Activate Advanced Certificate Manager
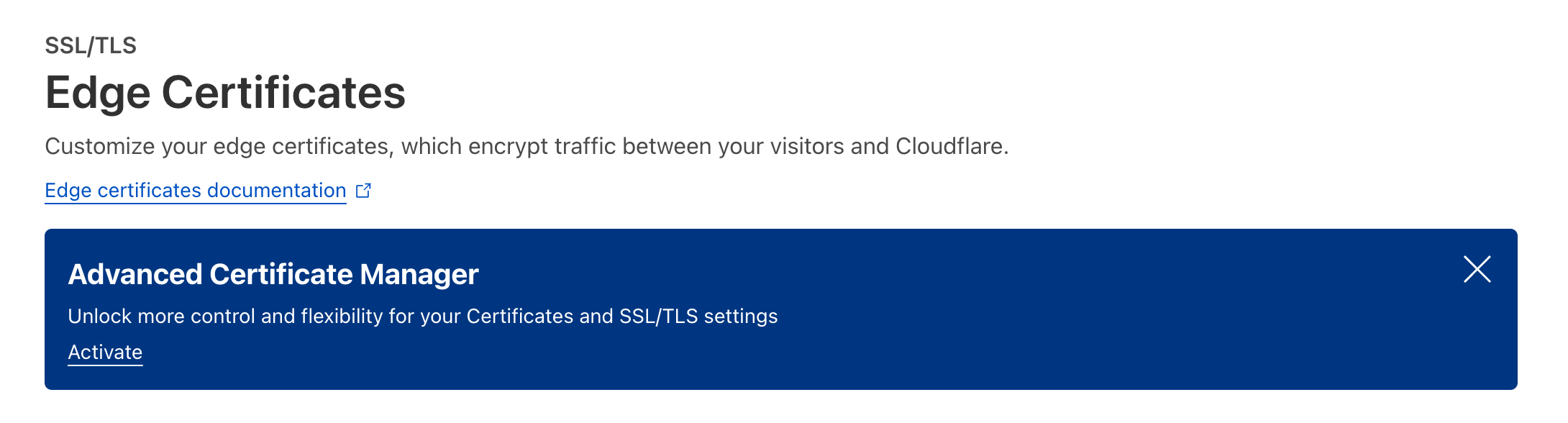The width and height of the screenshot is (1568, 423). click(x=105, y=352)
